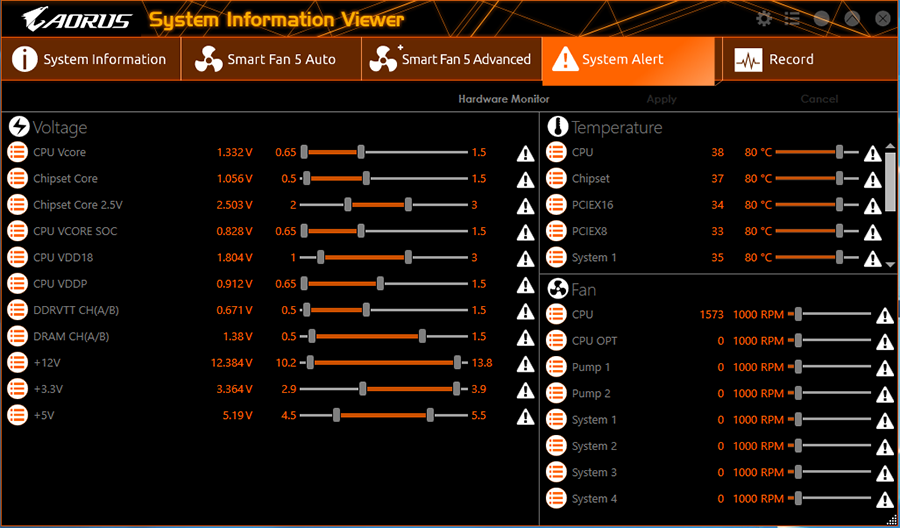Click the list icon beside the Chipset temperature
The width and height of the screenshot is (900, 528).
[556, 178]
